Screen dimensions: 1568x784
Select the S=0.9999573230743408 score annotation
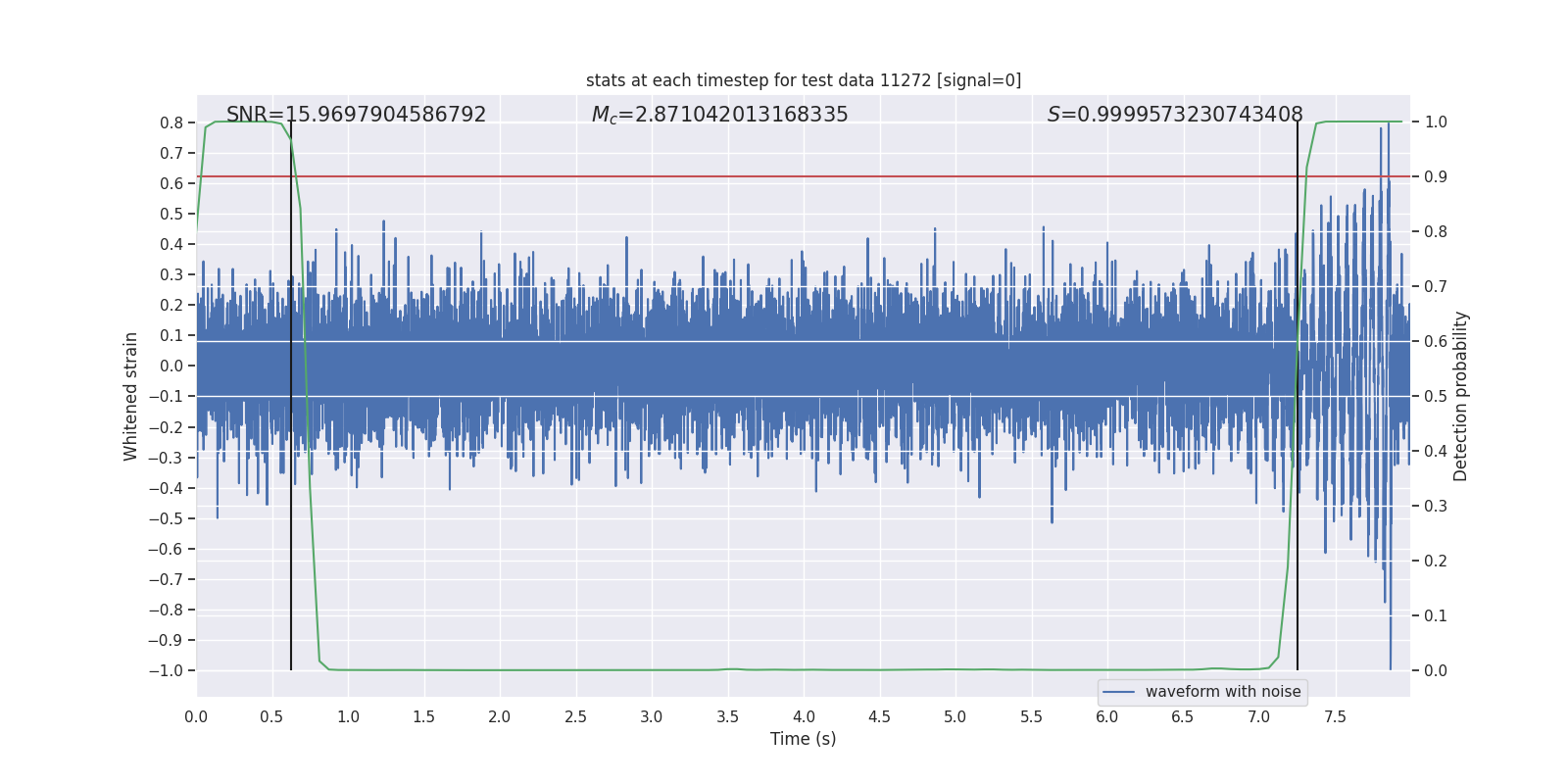tap(1174, 115)
